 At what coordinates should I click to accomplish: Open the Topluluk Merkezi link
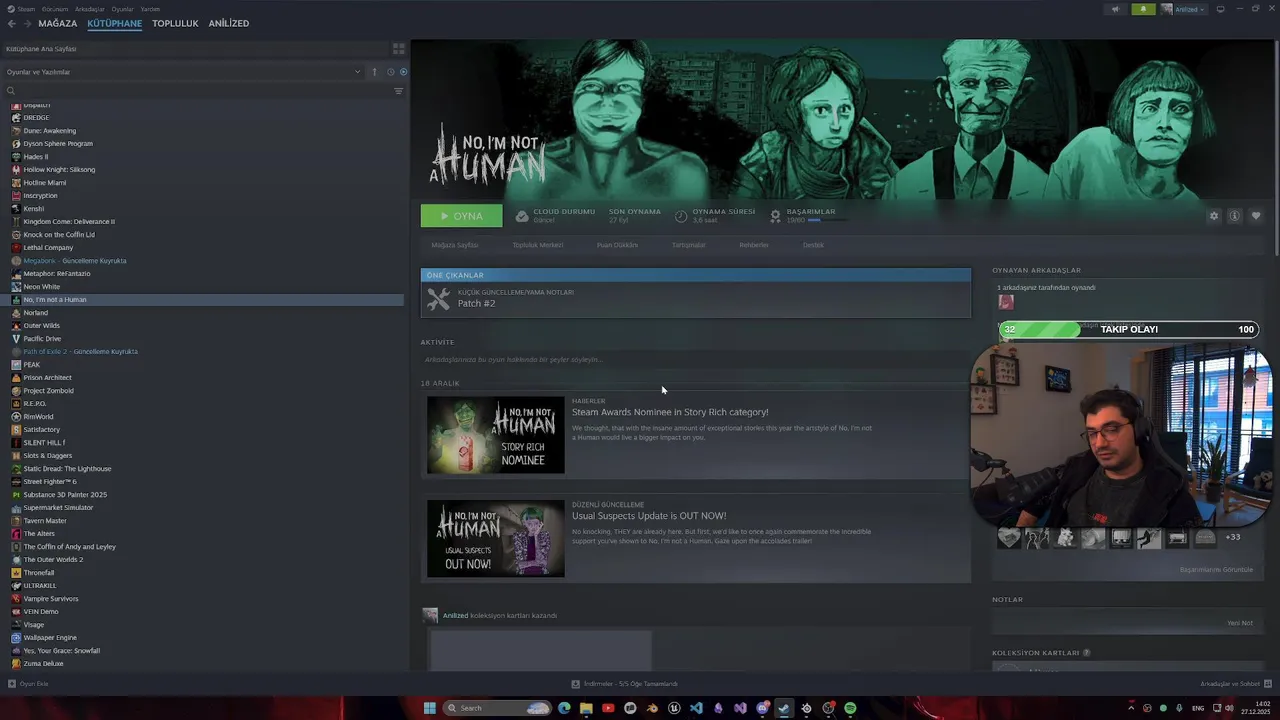pos(538,245)
